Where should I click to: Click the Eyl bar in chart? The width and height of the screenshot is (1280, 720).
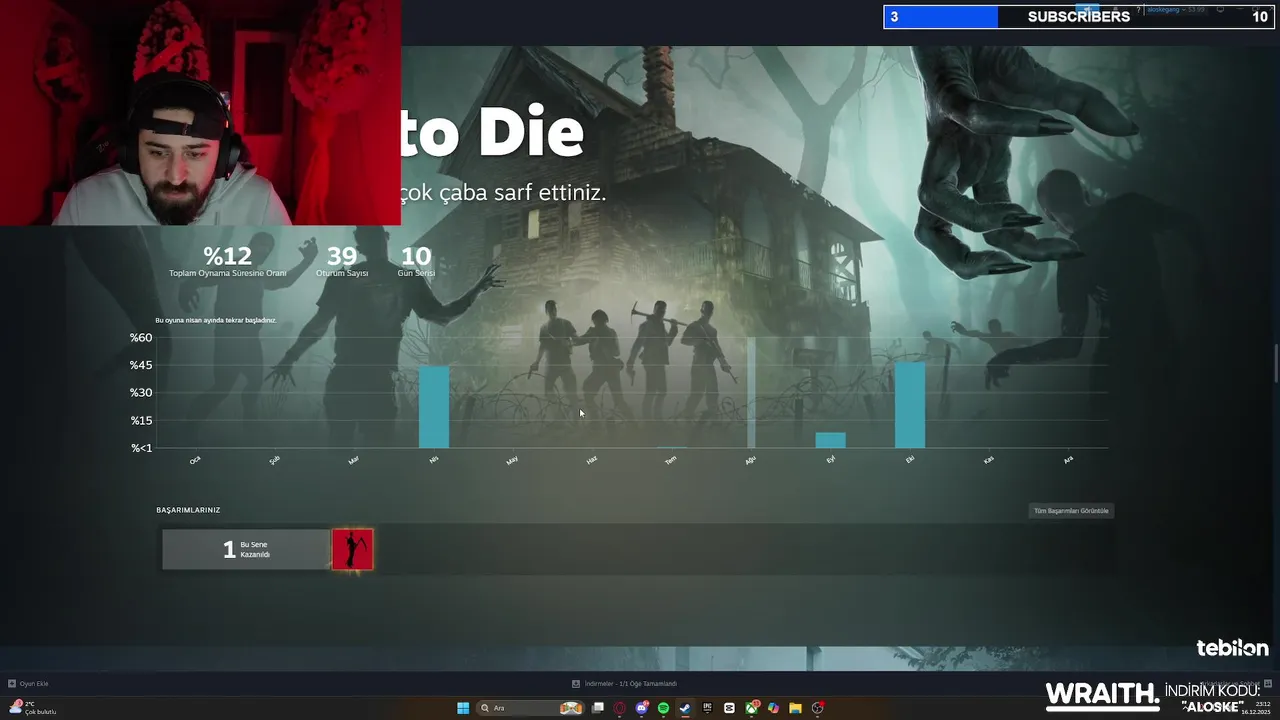[830, 440]
